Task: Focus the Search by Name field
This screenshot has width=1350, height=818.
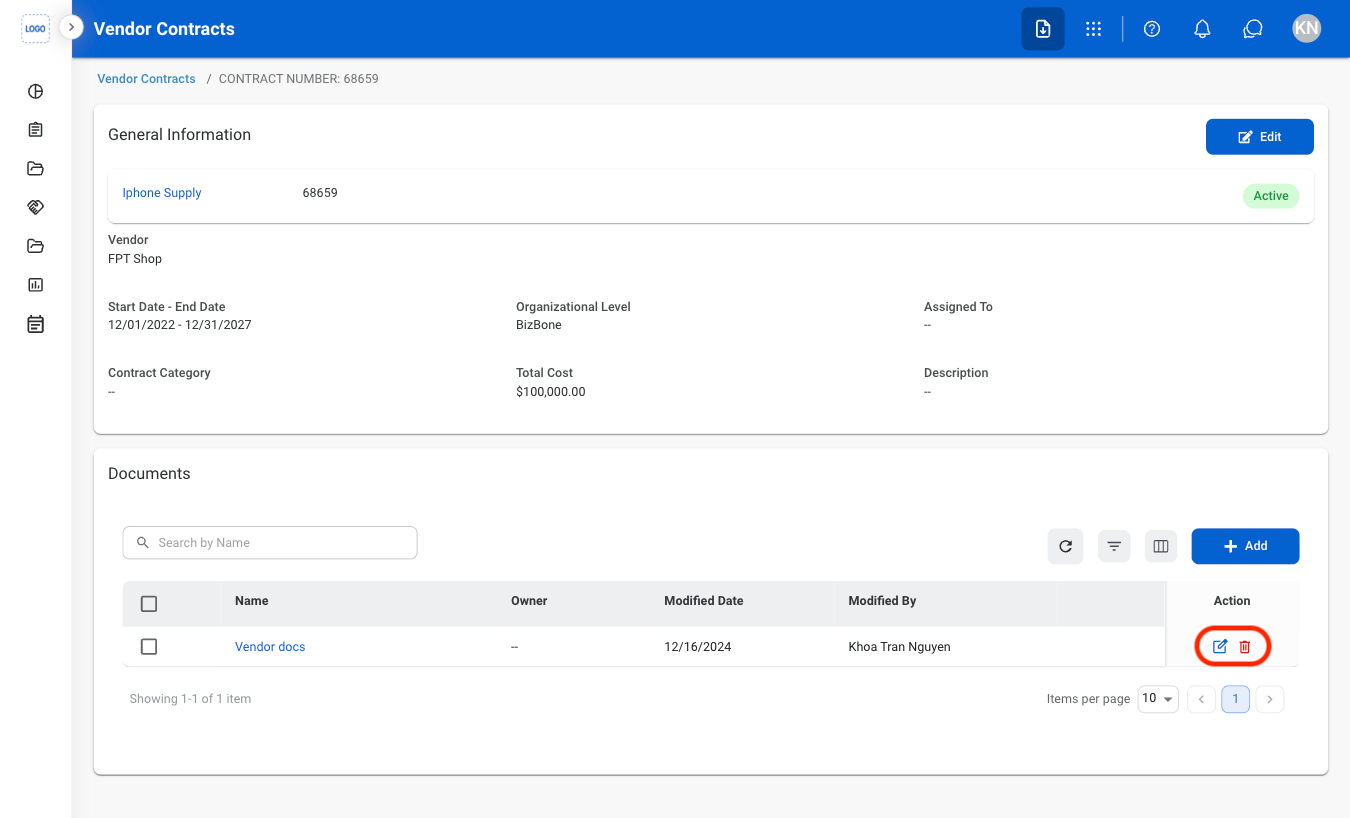Action: (x=270, y=543)
